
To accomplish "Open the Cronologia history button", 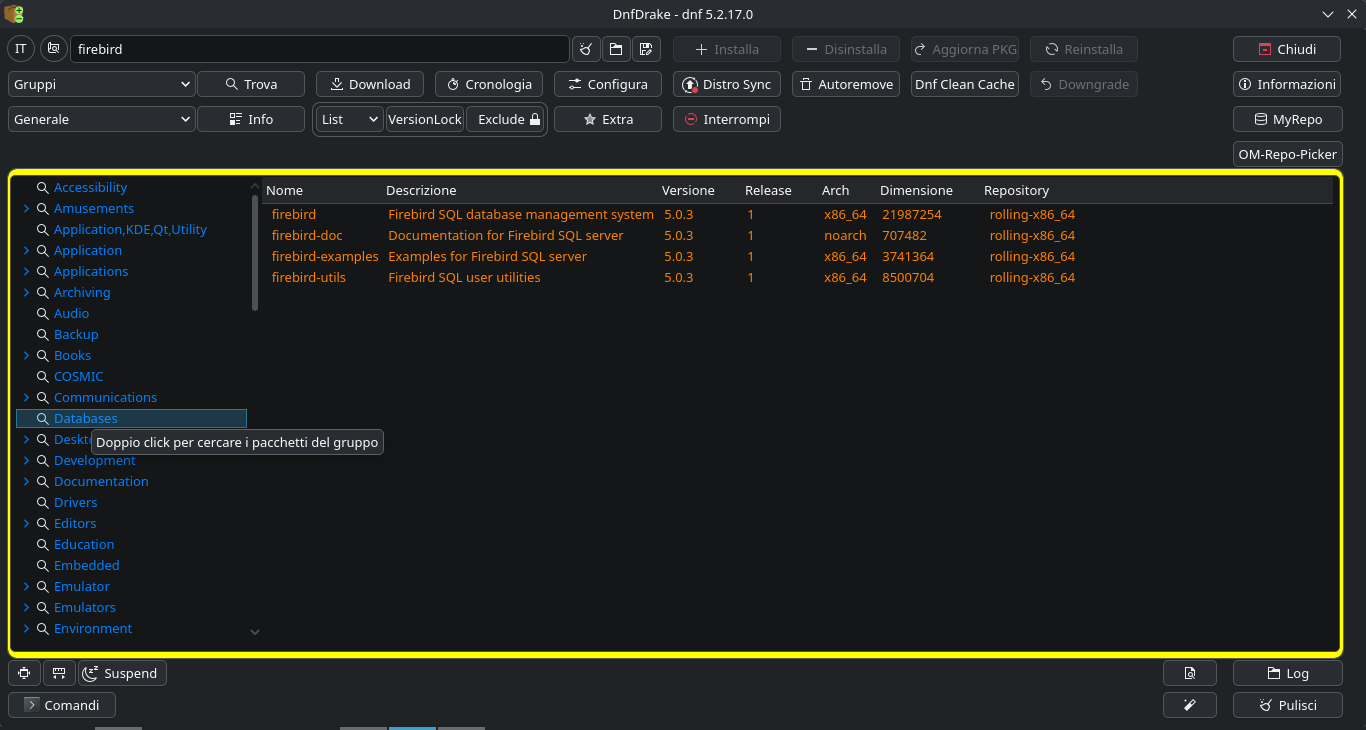I will coord(489,84).
